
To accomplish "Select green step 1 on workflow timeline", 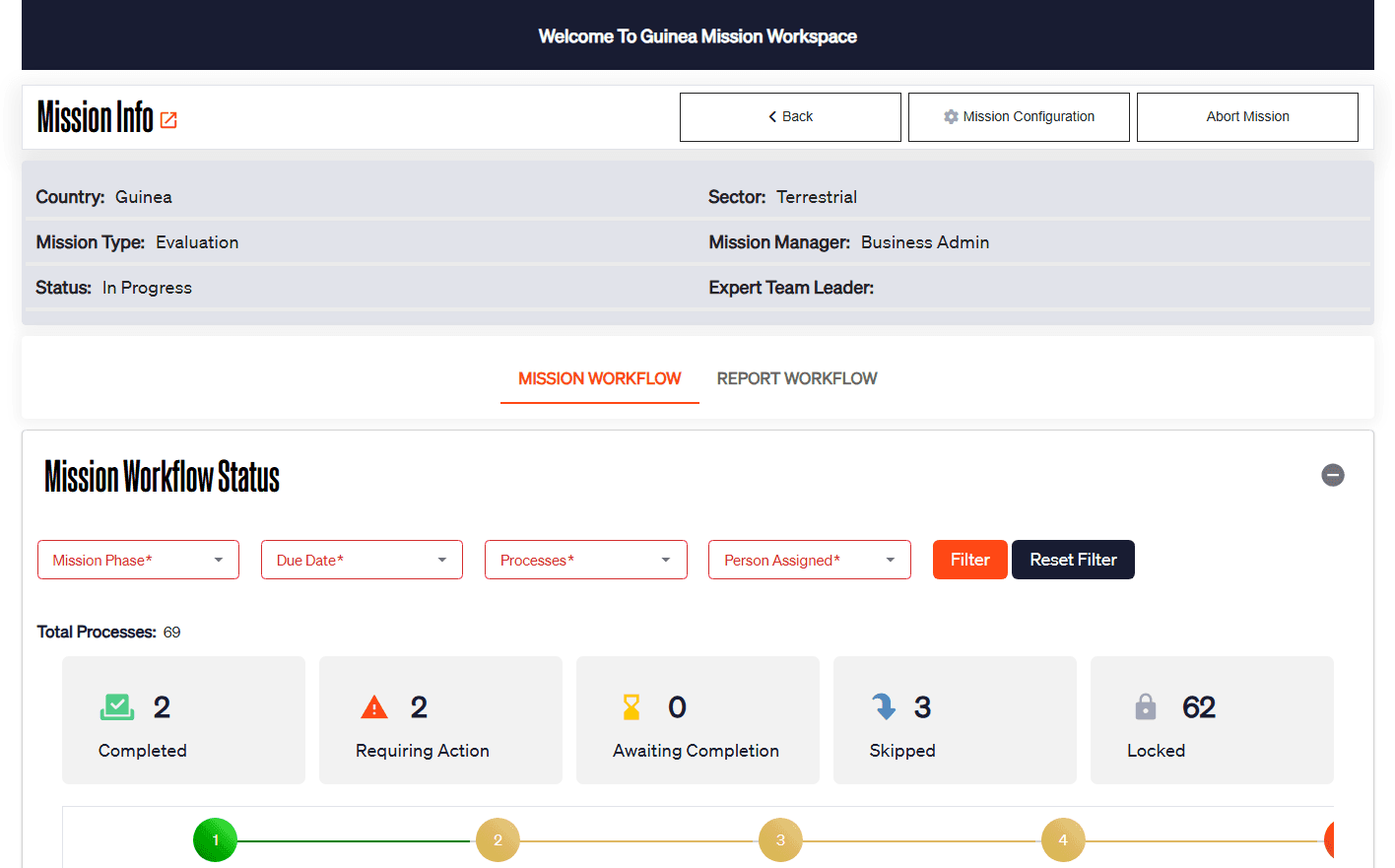I will click(x=215, y=840).
